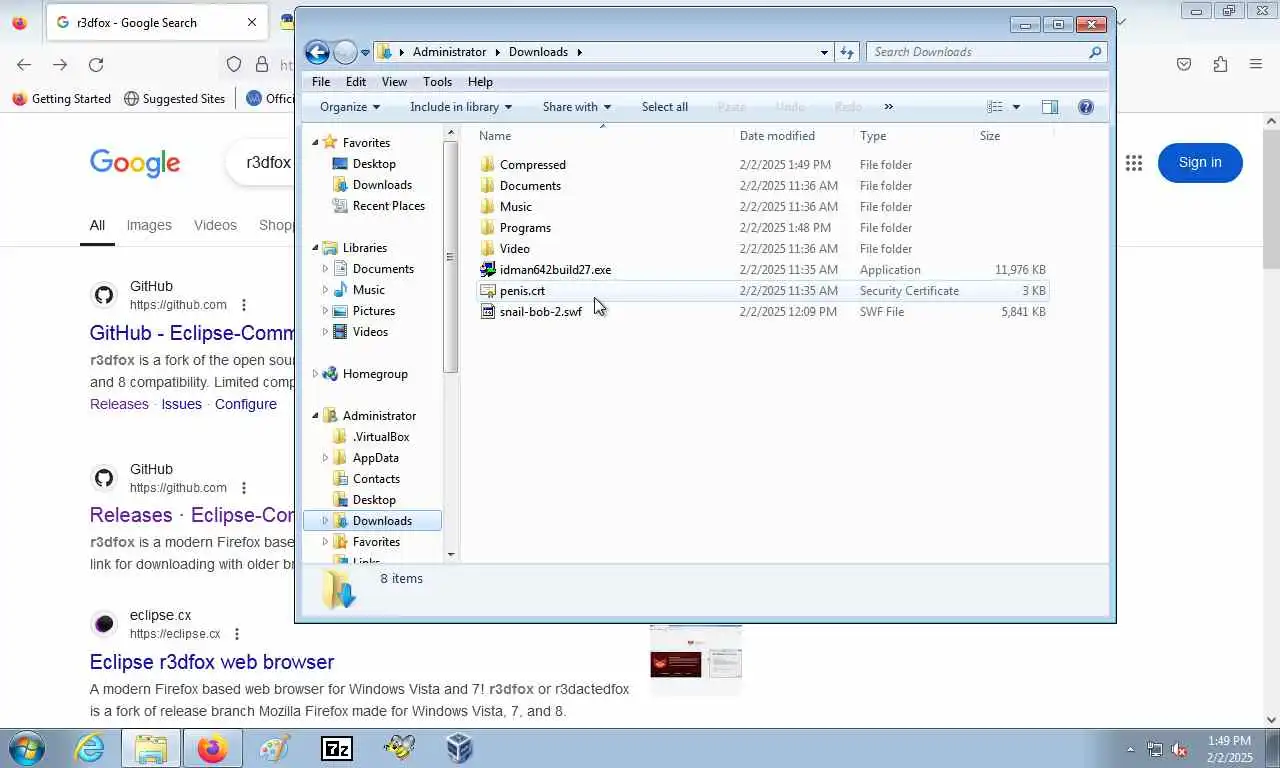Open 7-Zip from the taskbar
Viewport: 1280px width, 768px height.
(336, 748)
